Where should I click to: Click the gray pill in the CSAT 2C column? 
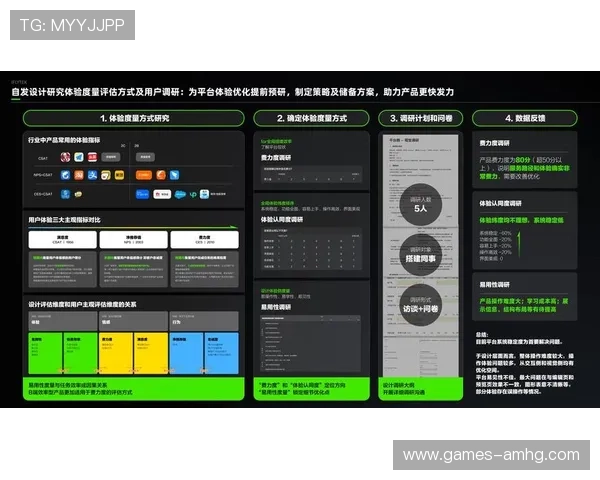pyautogui.click(x=111, y=157)
